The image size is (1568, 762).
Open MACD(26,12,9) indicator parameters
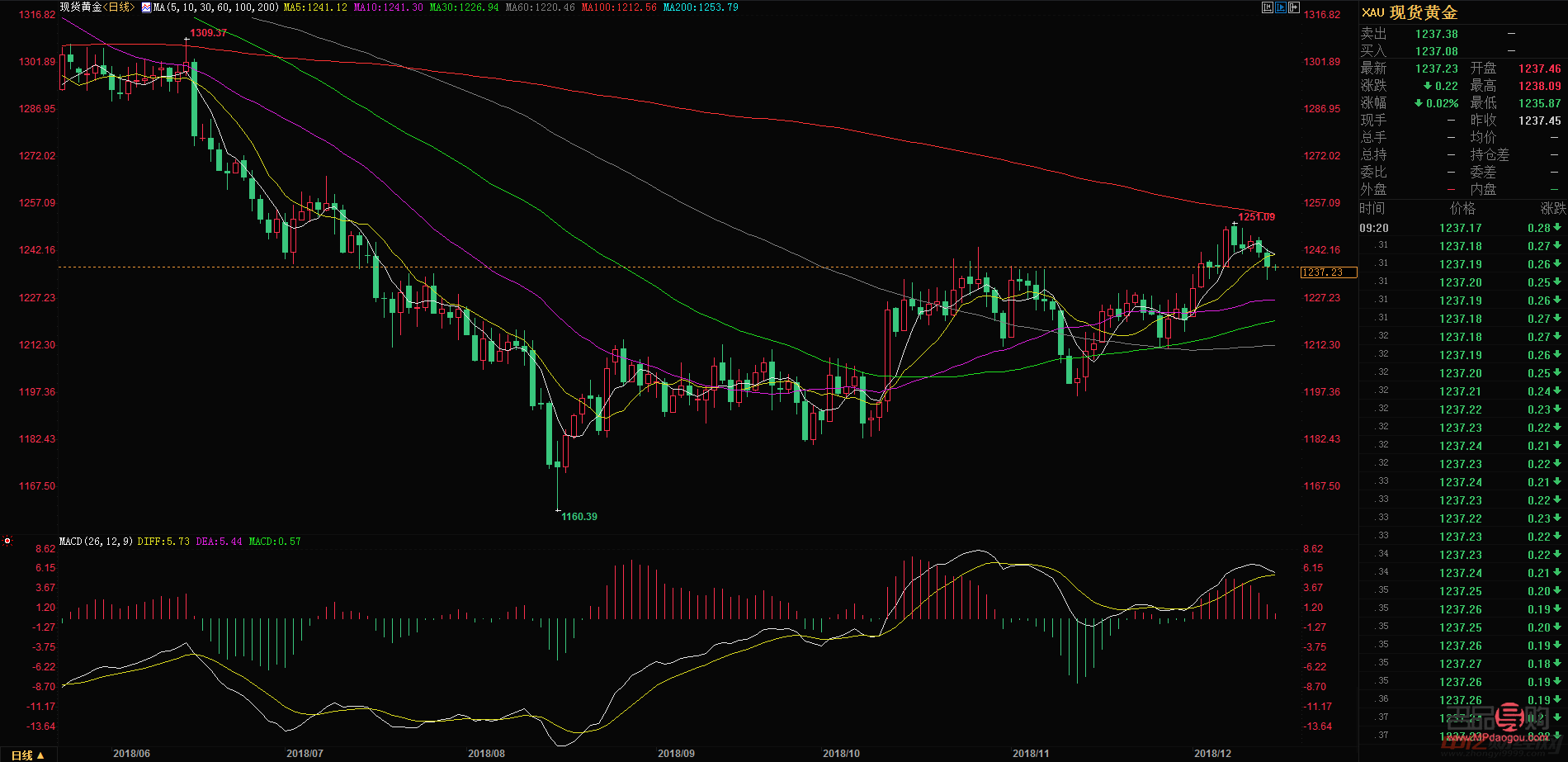tap(96, 542)
